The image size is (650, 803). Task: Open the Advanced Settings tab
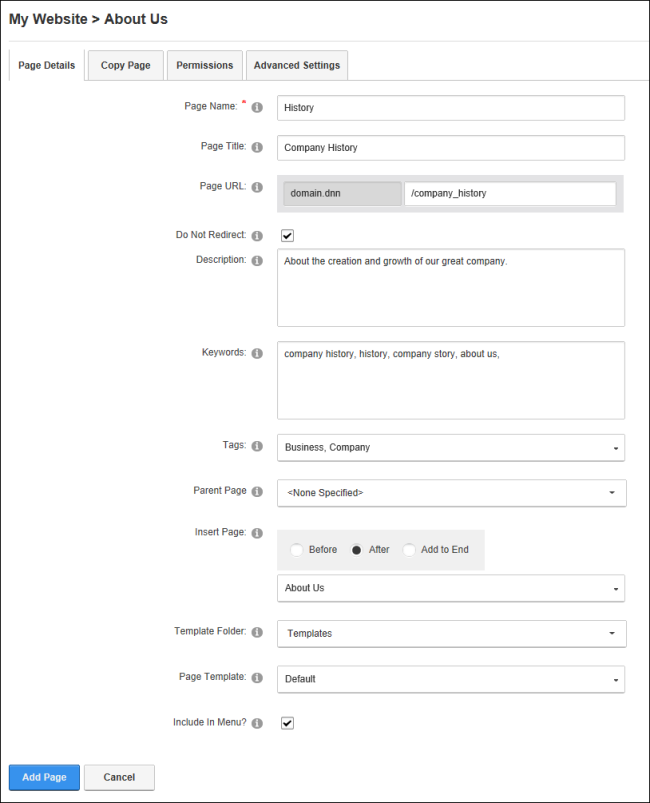(297, 65)
